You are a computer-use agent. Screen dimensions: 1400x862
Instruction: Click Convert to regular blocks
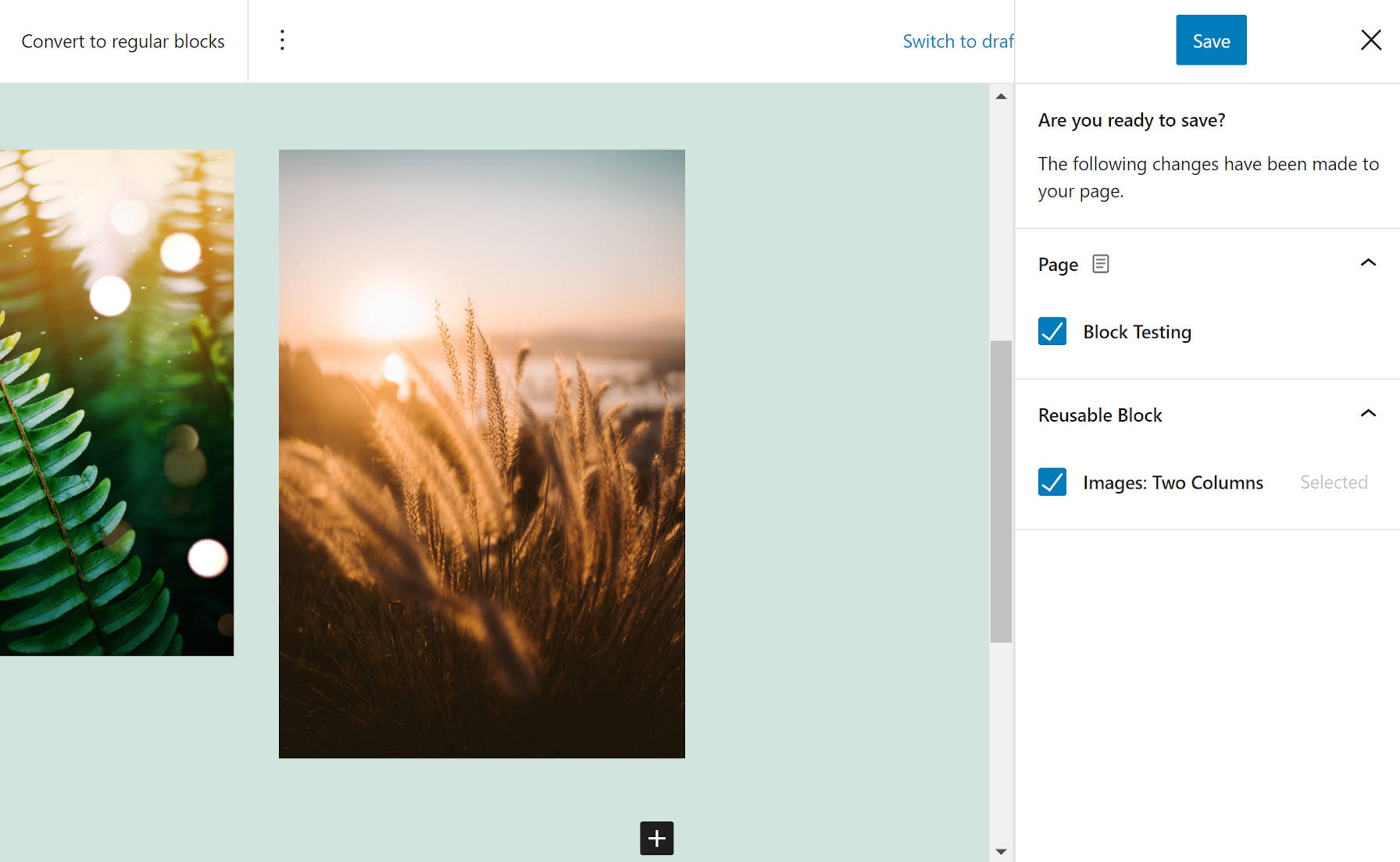[123, 41]
